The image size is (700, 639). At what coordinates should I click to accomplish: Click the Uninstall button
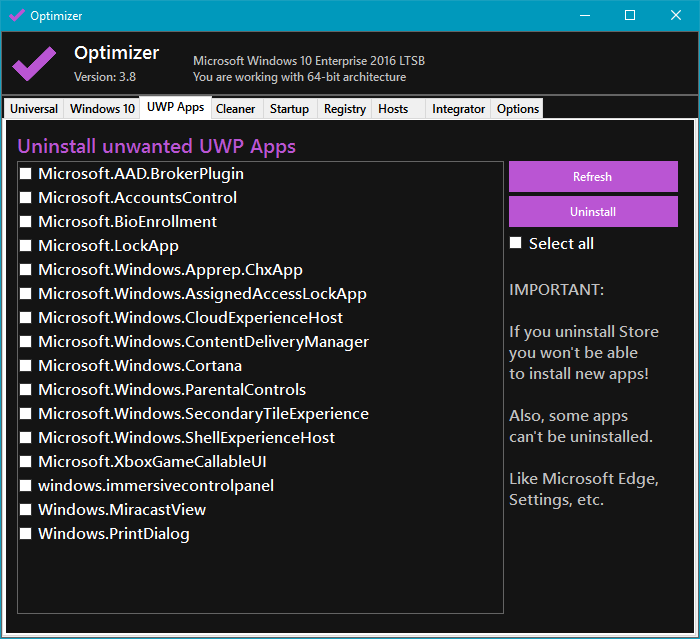coord(592,212)
